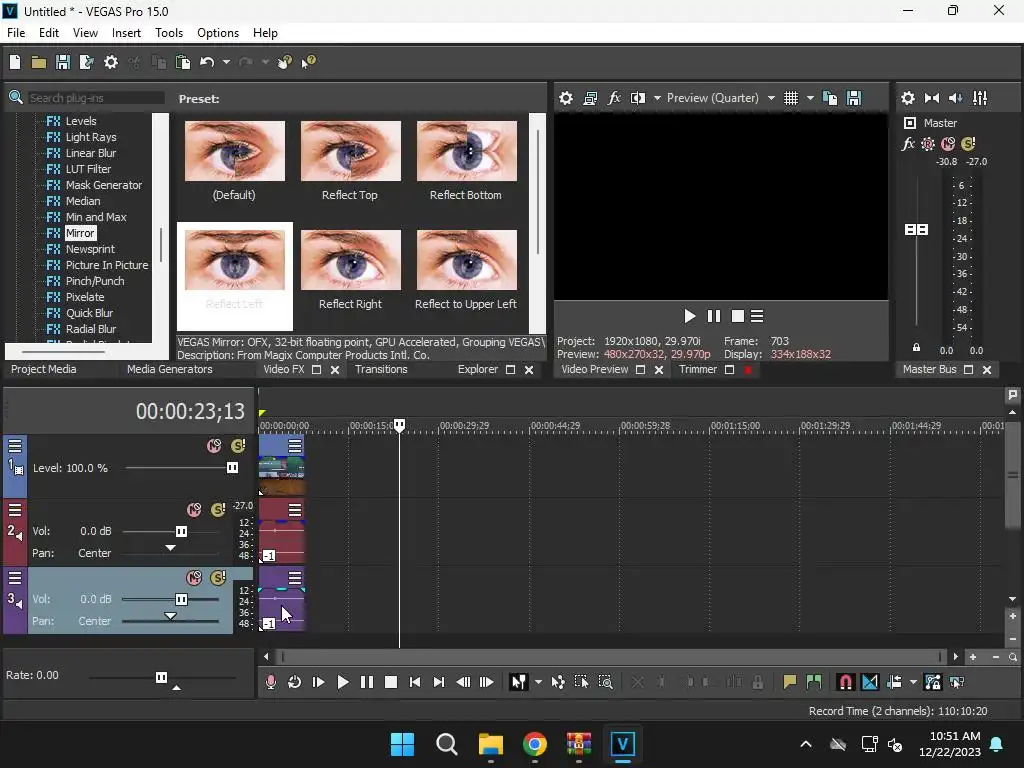Play the timeline from transport bar
This screenshot has width=1024, height=768.
pyautogui.click(x=342, y=682)
